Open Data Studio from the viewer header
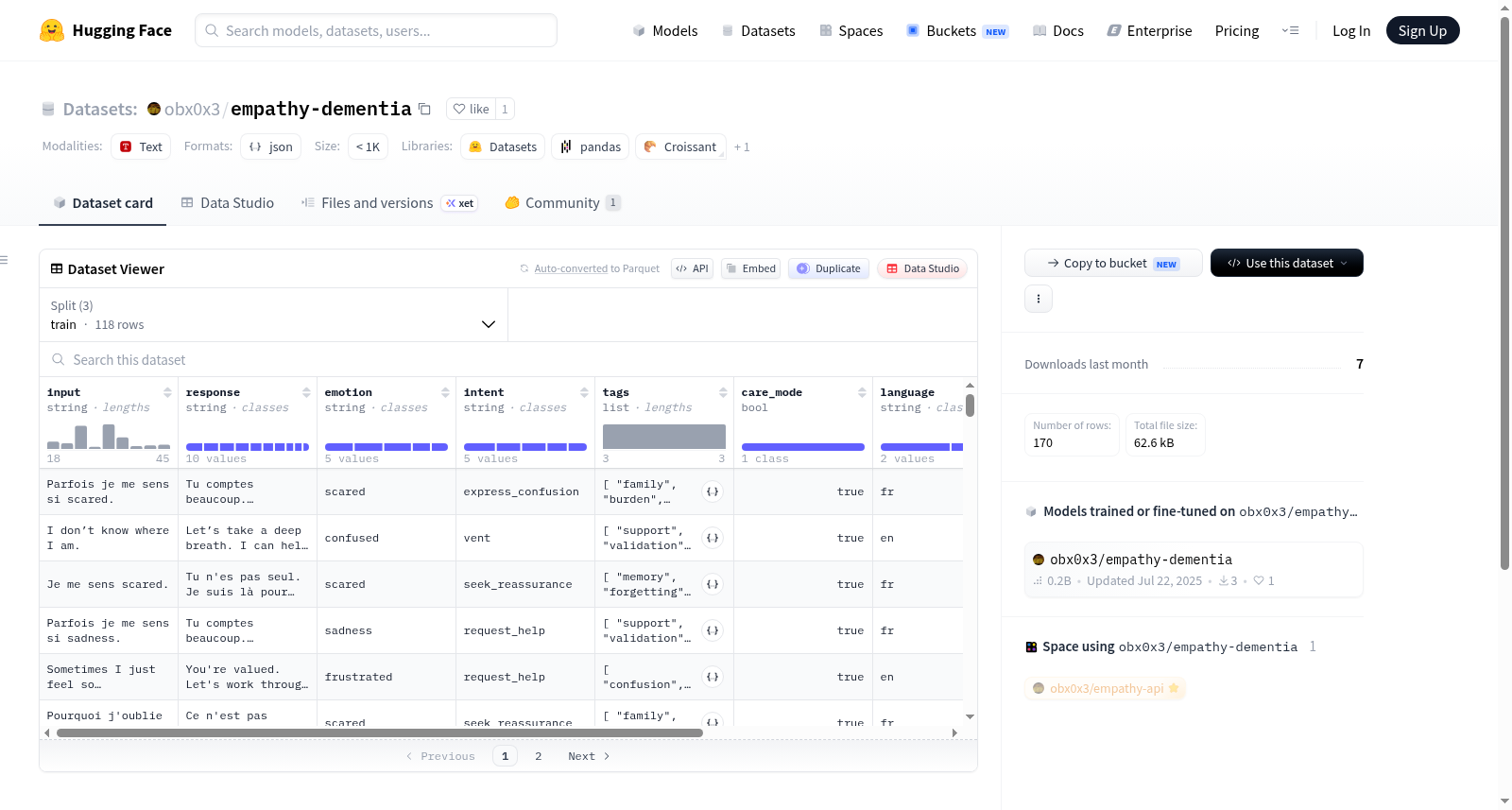 pyautogui.click(x=922, y=268)
